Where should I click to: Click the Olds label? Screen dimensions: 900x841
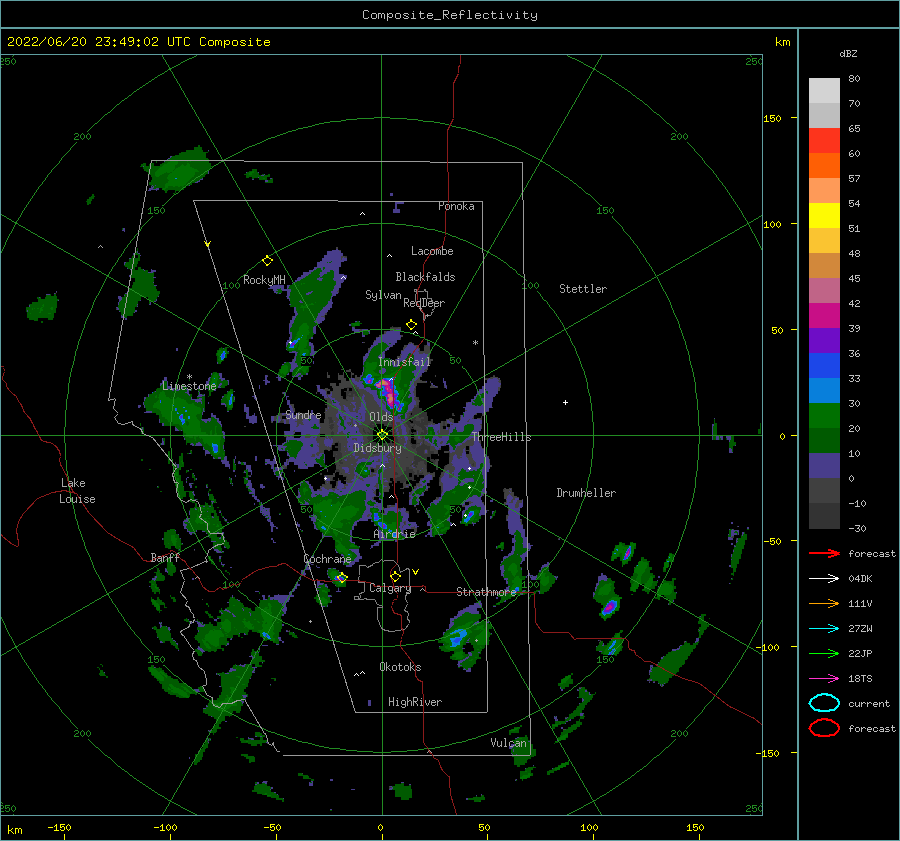[381, 417]
